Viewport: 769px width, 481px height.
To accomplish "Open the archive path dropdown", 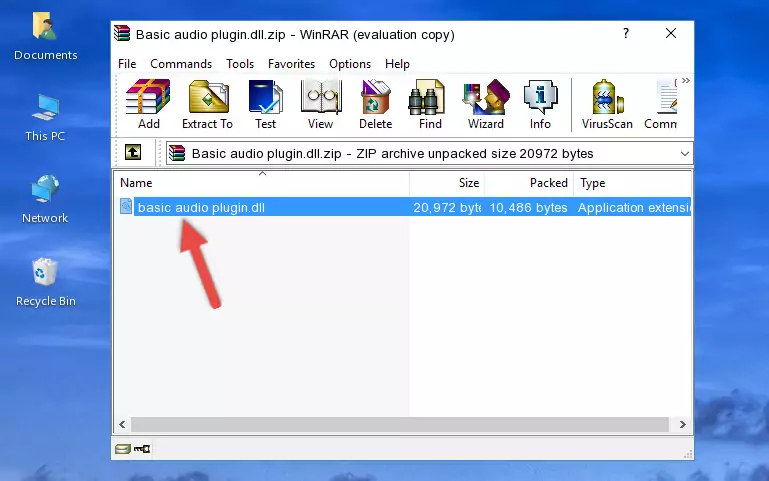I will tap(685, 153).
